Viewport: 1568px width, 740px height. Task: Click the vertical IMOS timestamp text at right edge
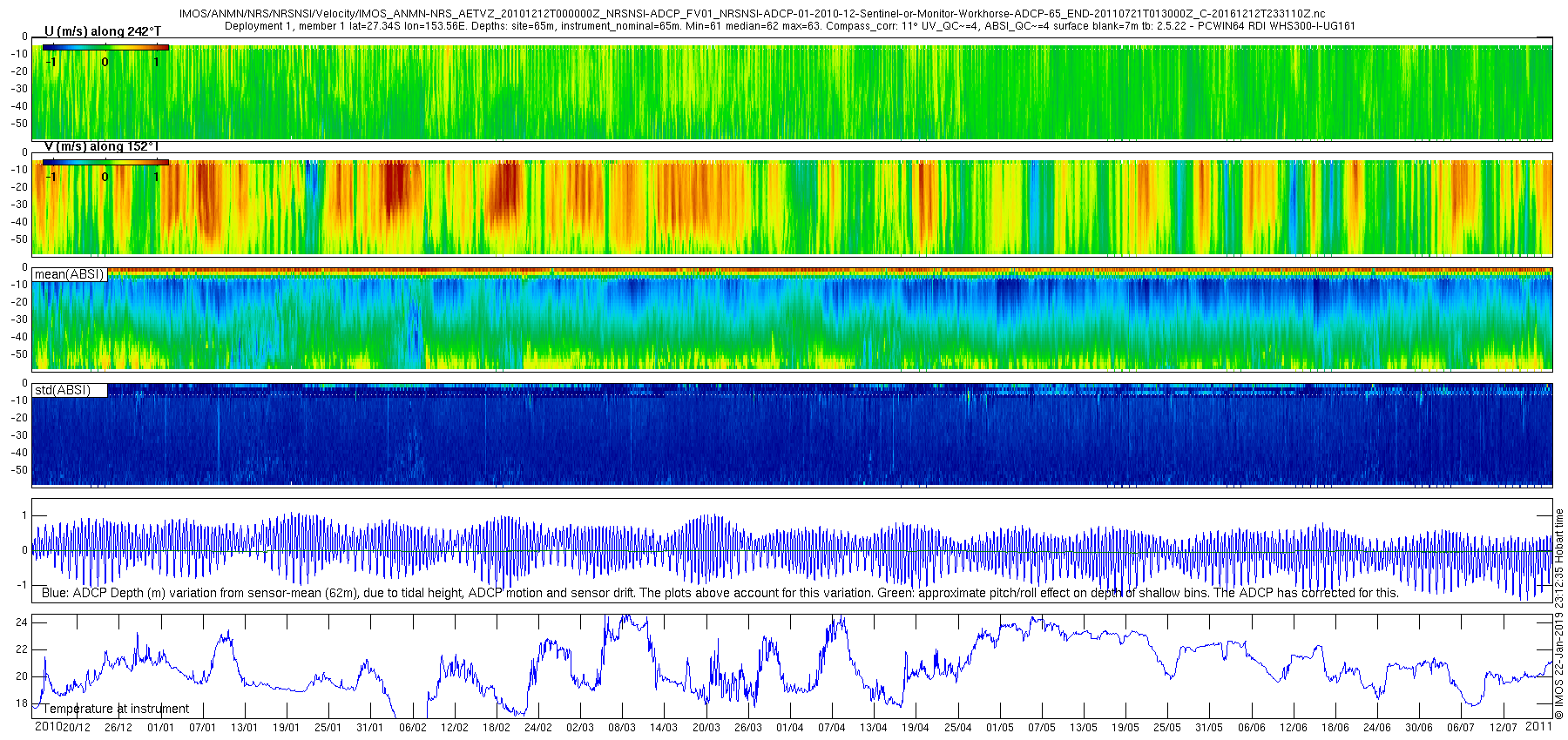pos(1559,614)
